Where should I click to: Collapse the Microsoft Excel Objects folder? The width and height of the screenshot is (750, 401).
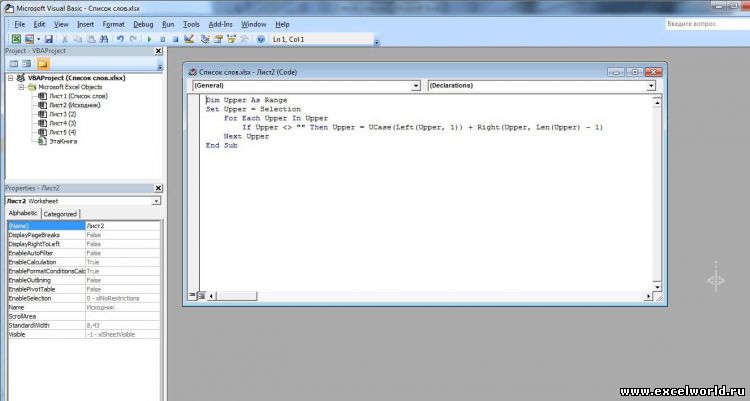pos(21,87)
